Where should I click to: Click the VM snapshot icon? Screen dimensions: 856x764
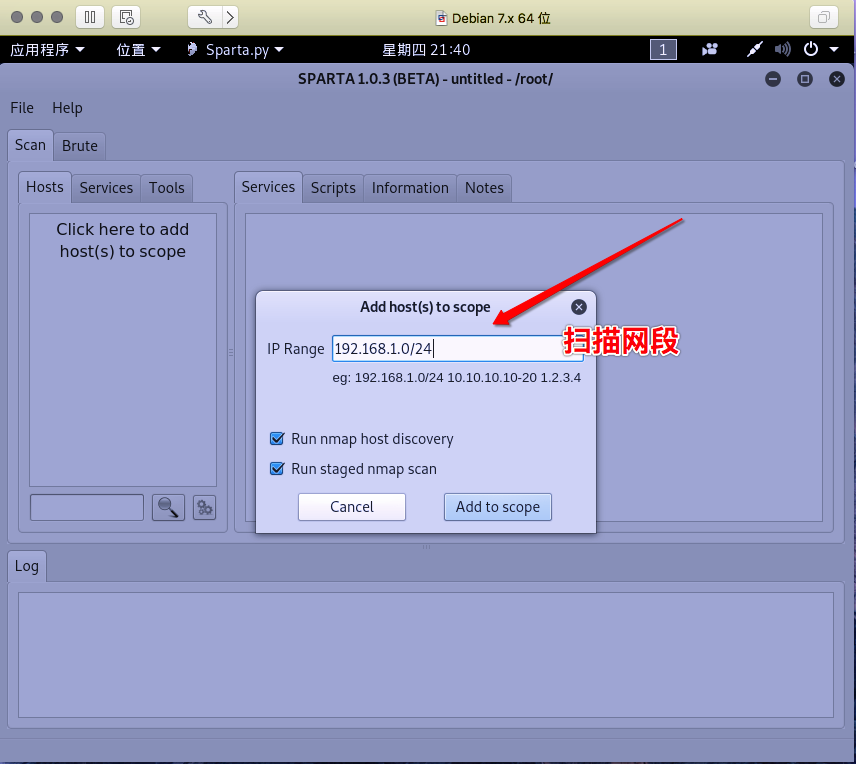click(126, 17)
